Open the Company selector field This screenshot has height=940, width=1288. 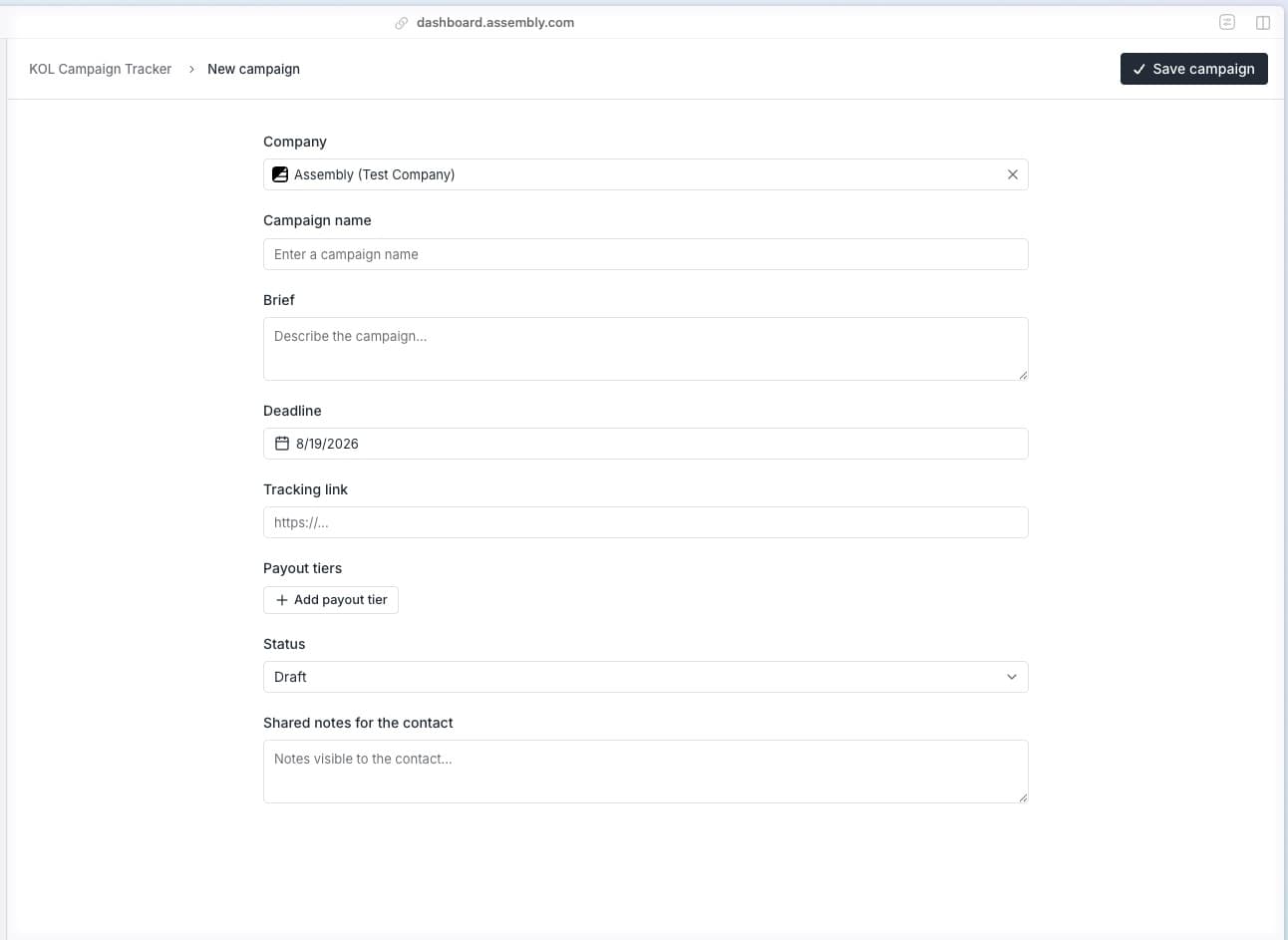[x=645, y=174]
